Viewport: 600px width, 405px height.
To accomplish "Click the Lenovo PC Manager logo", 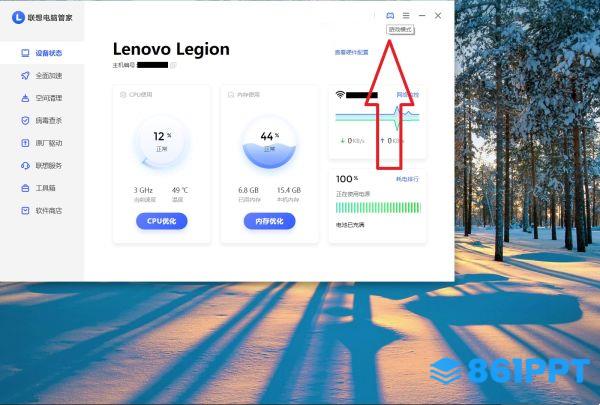I will click(18, 17).
